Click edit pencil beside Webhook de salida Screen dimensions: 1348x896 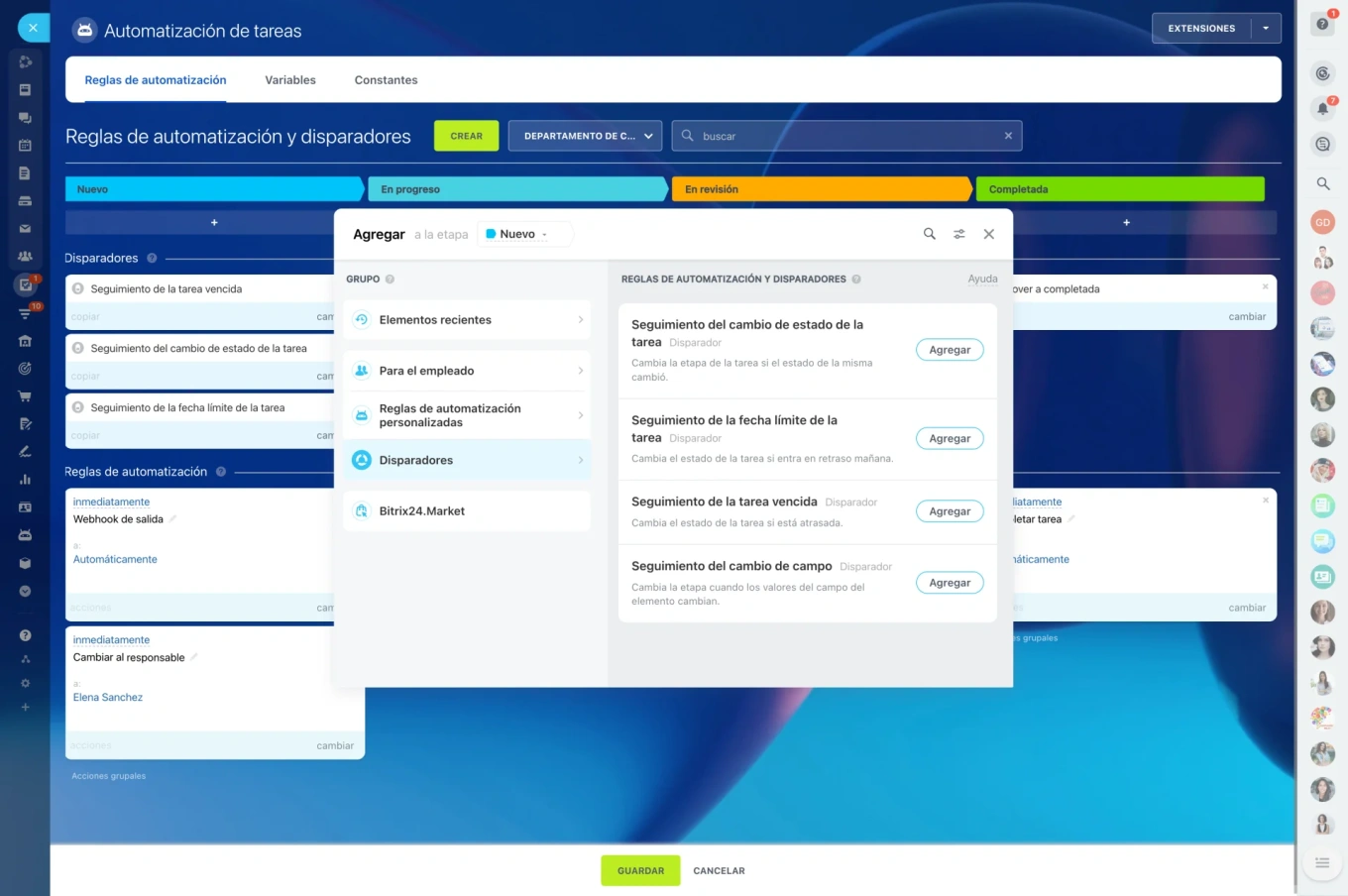click(172, 518)
